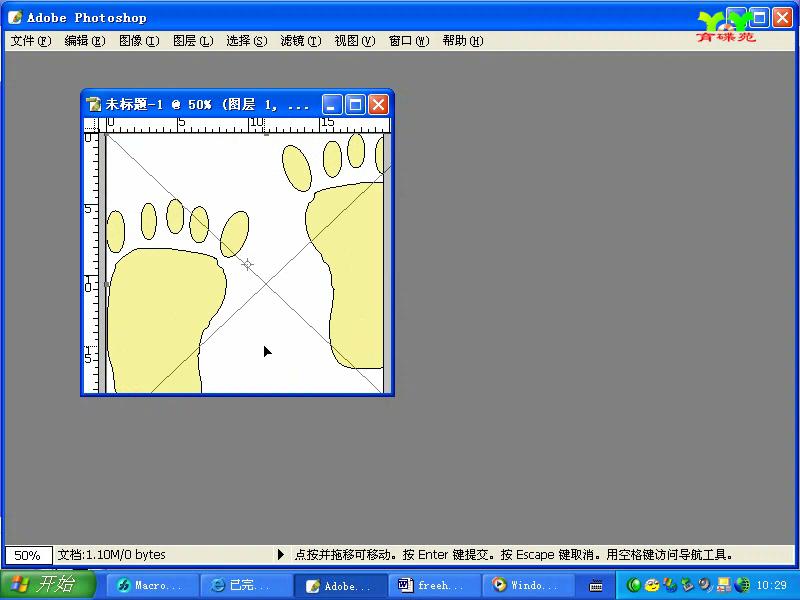Switch to the 已完... browser taskbar button

[x=246, y=585]
